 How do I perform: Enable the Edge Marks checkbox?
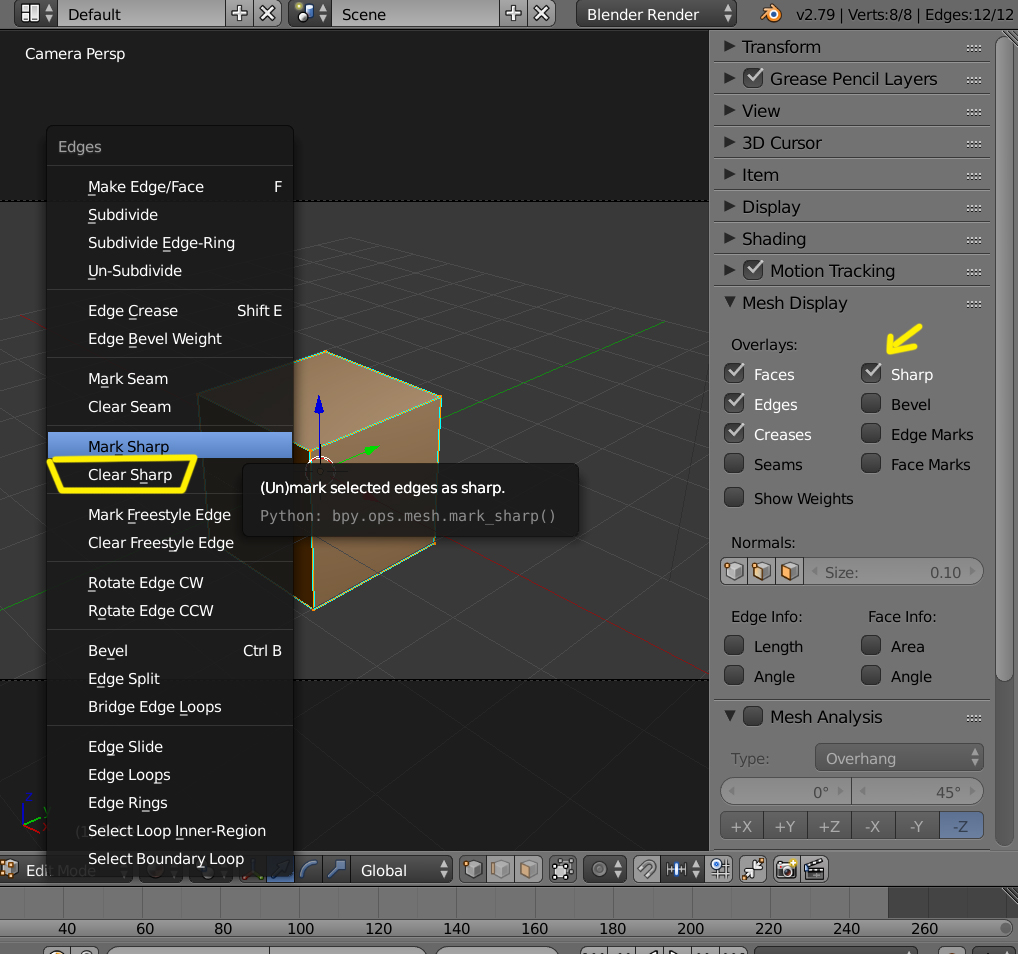click(x=871, y=433)
